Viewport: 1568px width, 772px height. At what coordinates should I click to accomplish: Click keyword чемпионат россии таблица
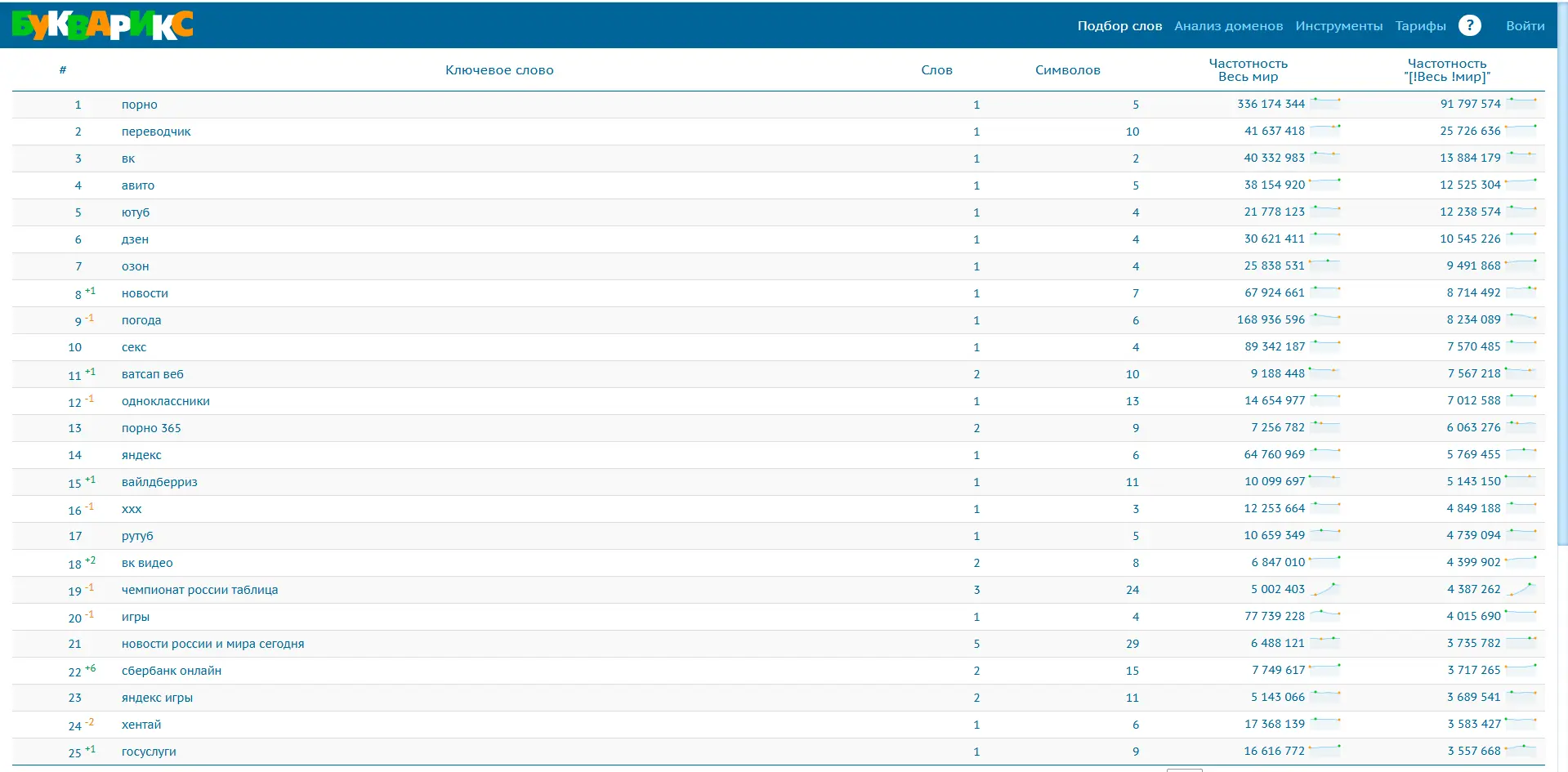(x=199, y=590)
